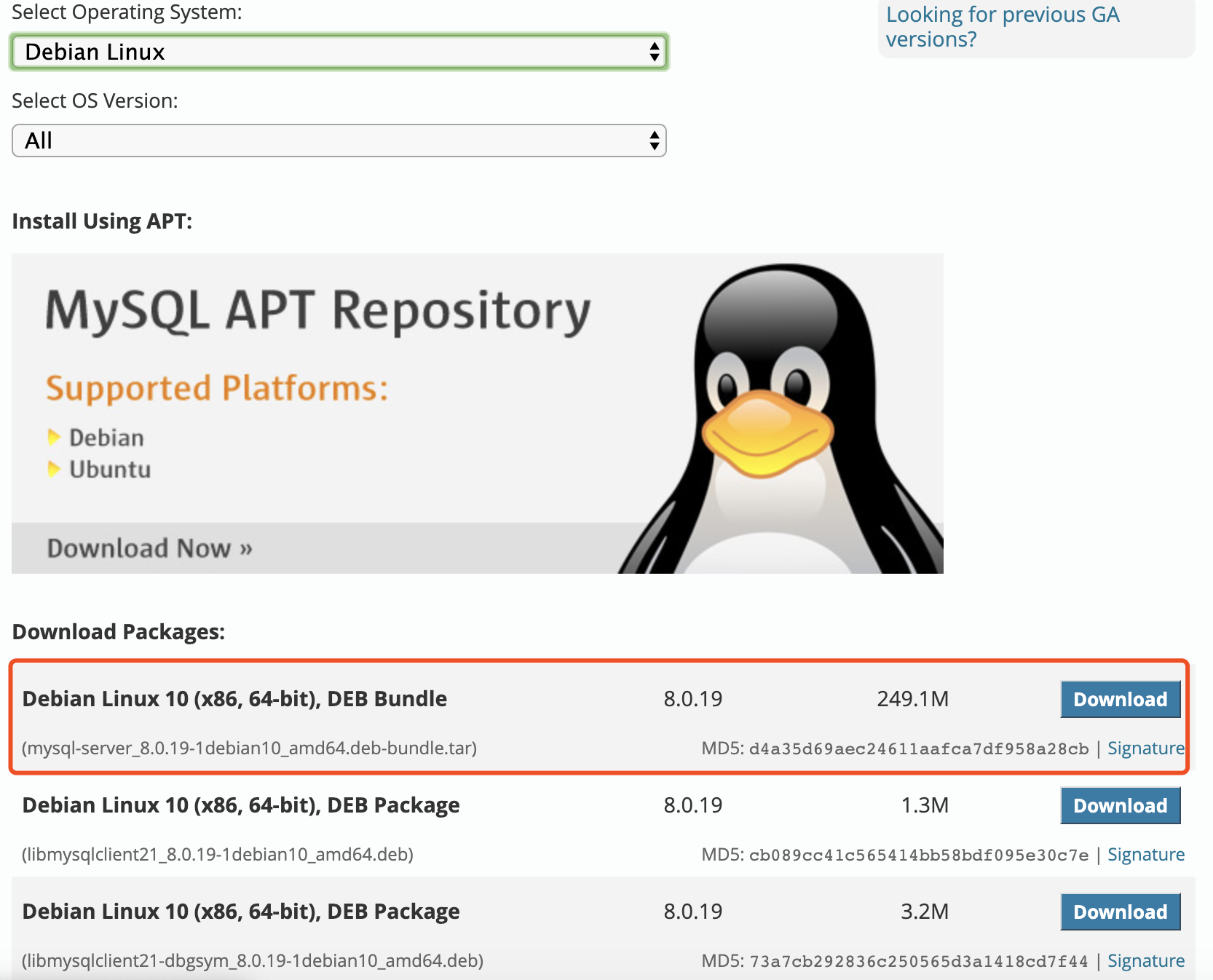The image size is (1213, 980).
Task: Click "Ubuntu" under Supported Platforms
Action: [x=110, y=470]
